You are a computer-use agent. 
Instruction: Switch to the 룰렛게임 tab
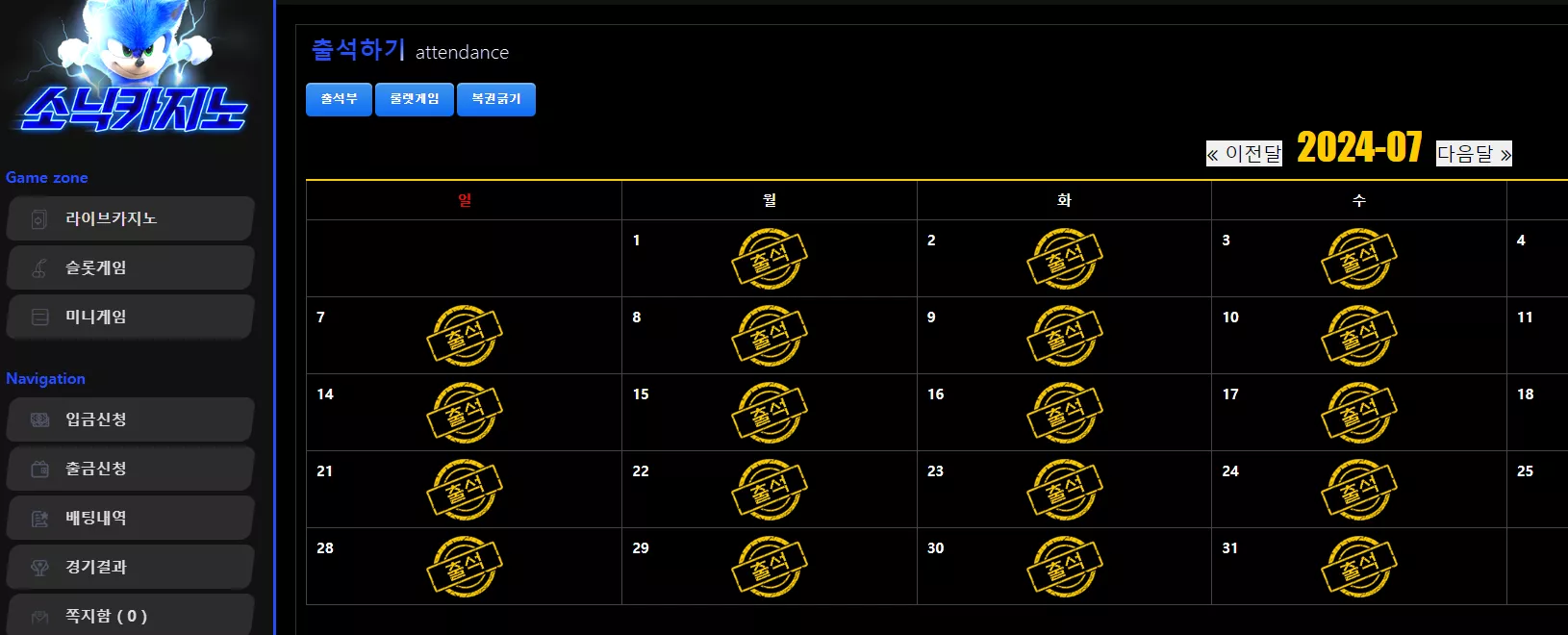click(415, 99)
